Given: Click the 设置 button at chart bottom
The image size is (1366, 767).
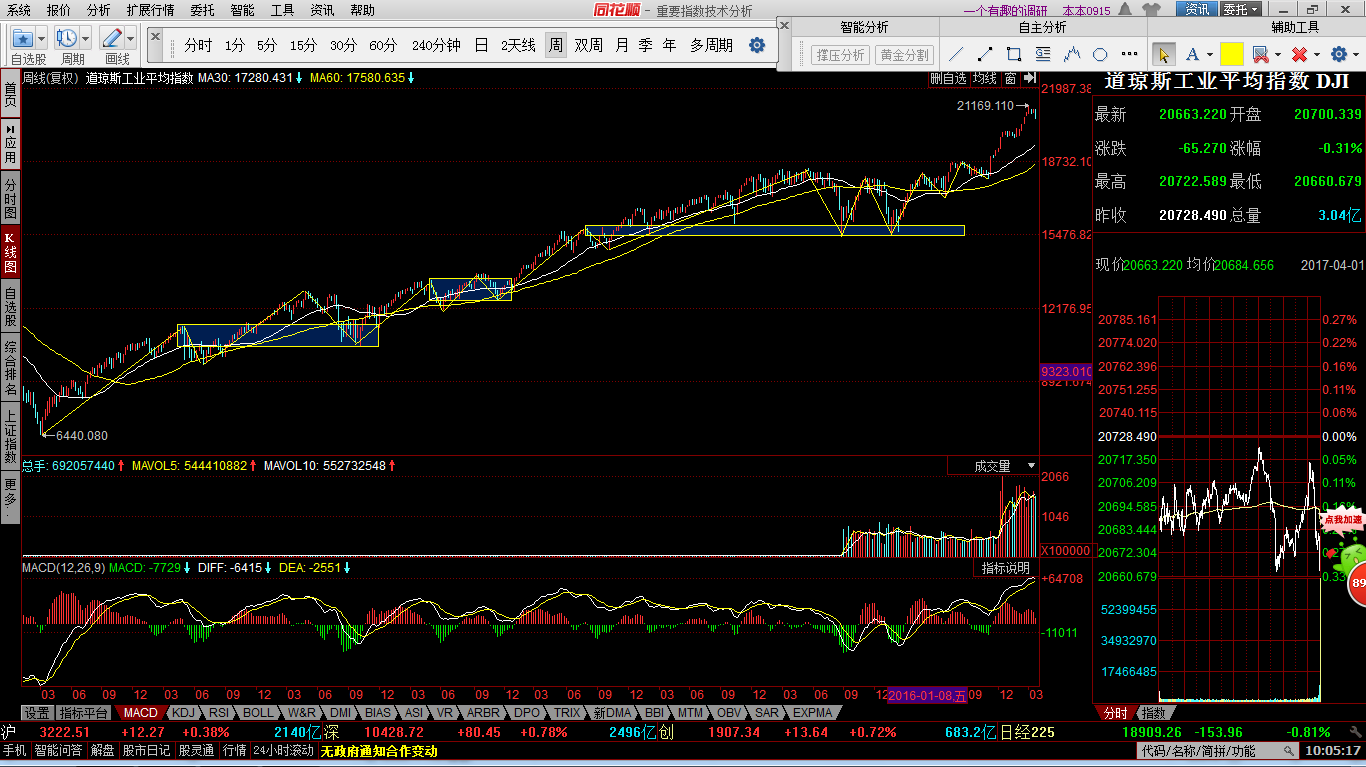Looking at the screenshot, I should click(38, 713).
